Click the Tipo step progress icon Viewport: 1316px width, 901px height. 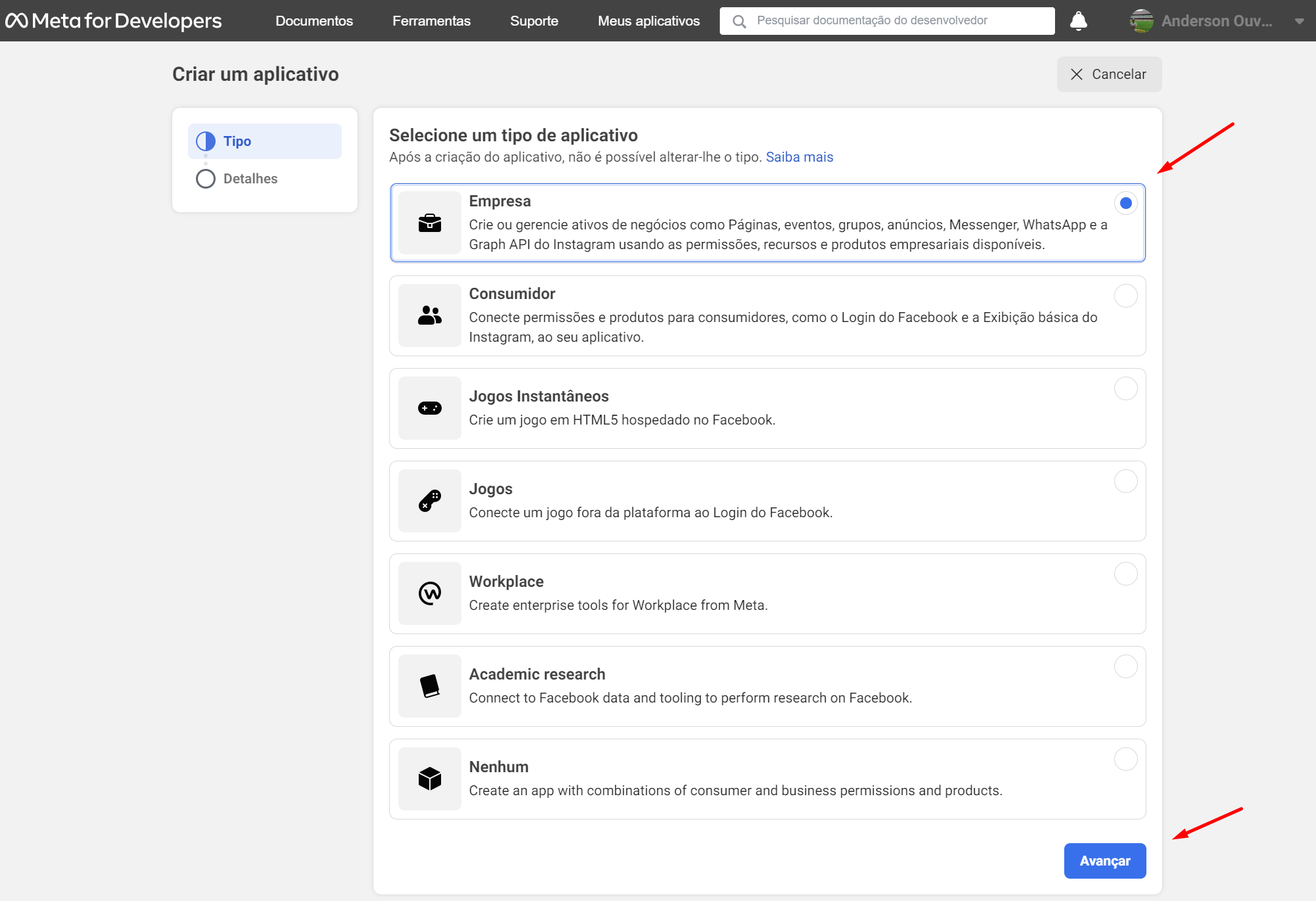(206, 141)
